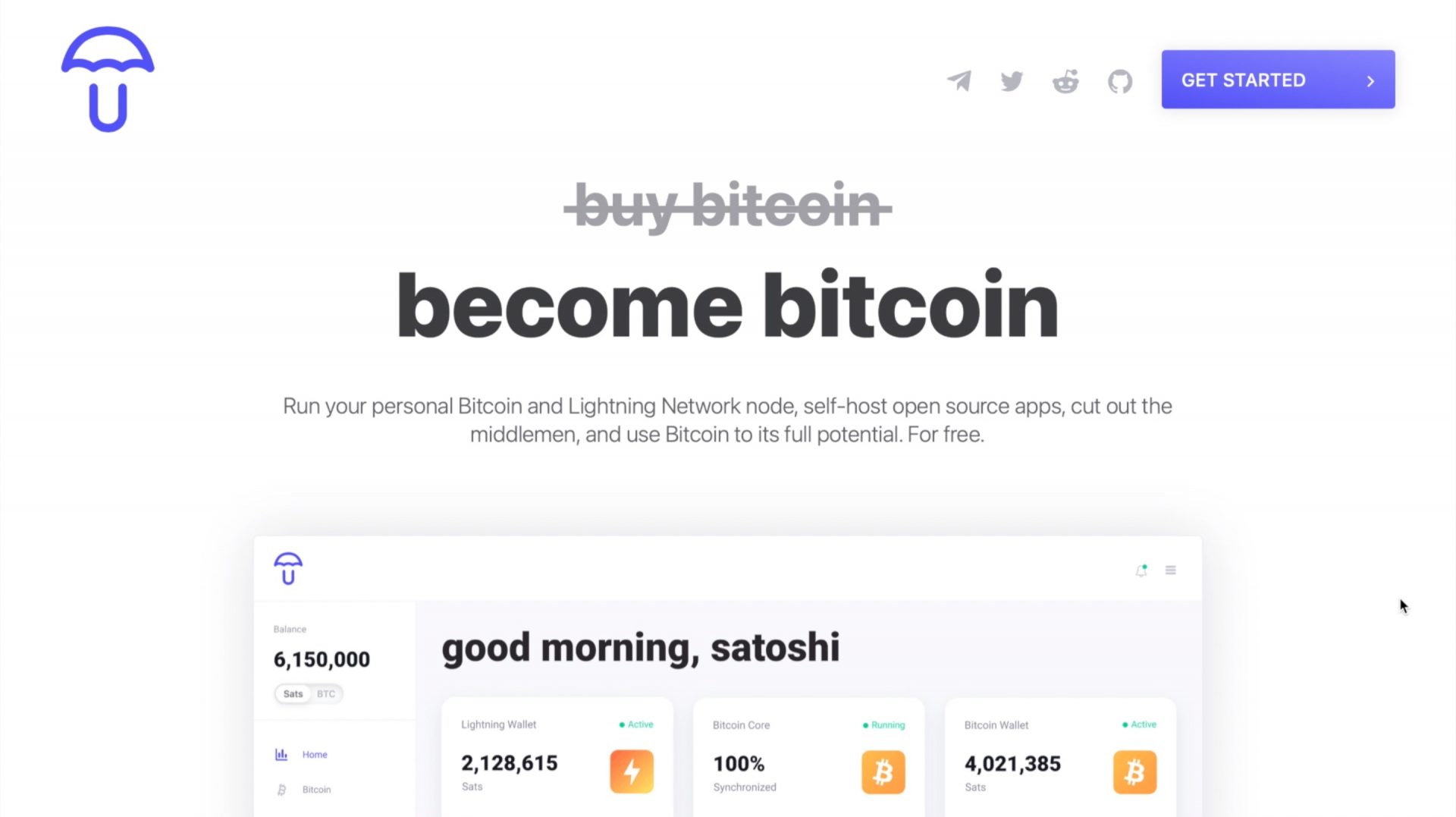Open the notifications bell in the dashboard header

tap(1140, 570)
